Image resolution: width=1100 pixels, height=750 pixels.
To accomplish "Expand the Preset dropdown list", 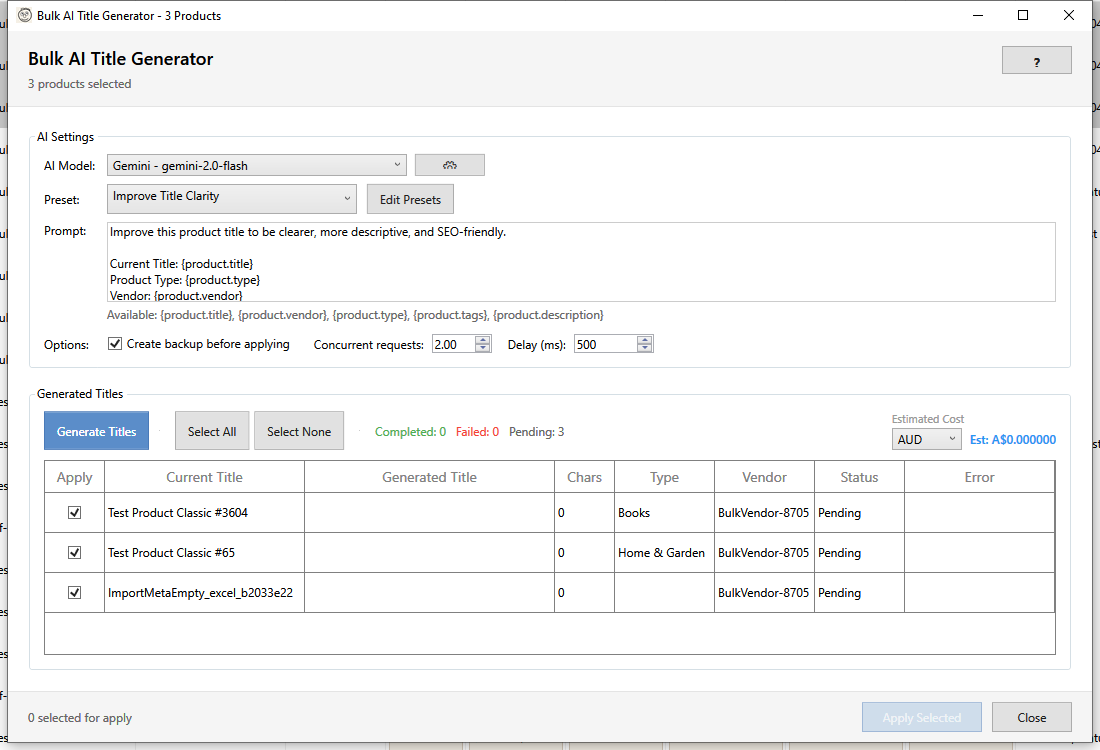I will pyautogui.click(x=231, y=198).
